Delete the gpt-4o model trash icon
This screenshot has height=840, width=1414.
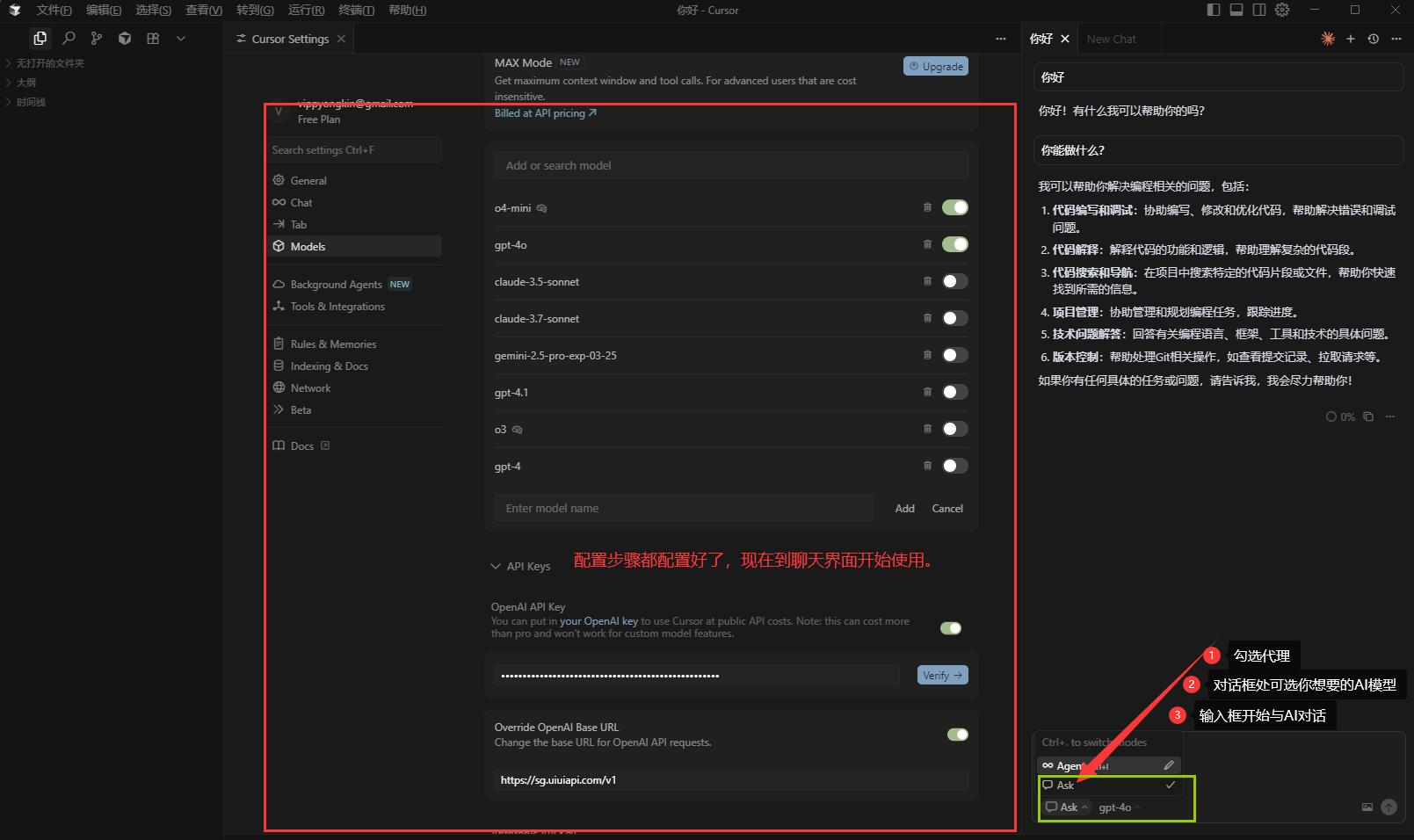(927, 244)
